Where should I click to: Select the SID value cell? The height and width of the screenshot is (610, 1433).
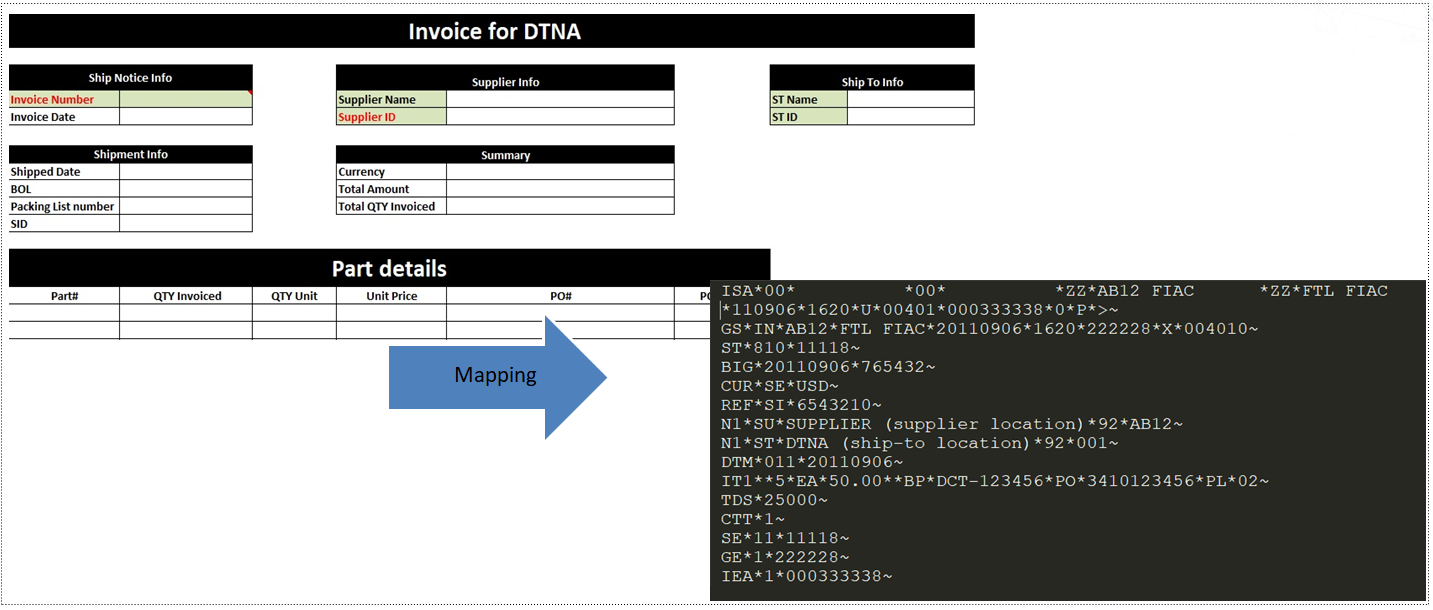(186, 224)
